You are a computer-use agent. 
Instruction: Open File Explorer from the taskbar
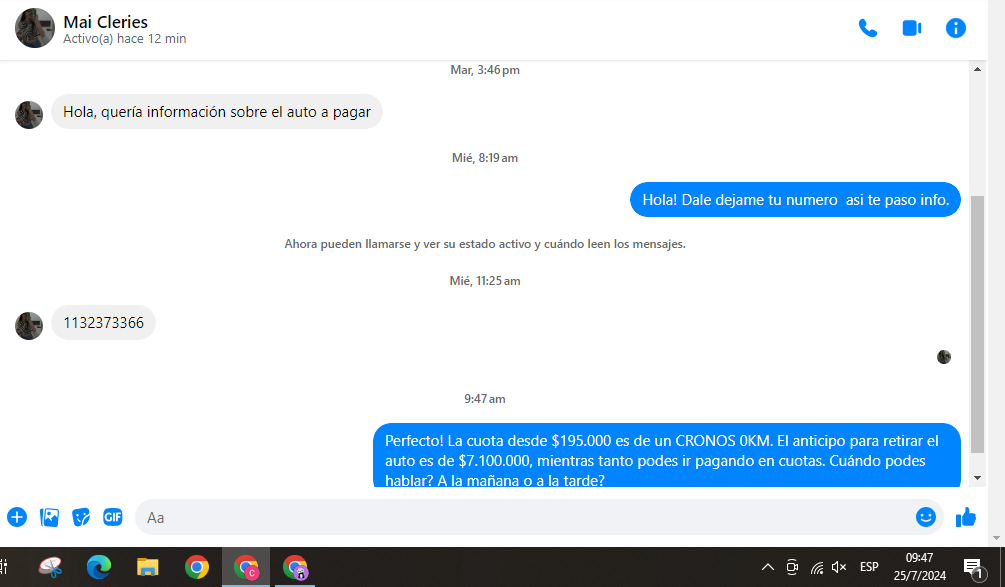pos(147,567)
